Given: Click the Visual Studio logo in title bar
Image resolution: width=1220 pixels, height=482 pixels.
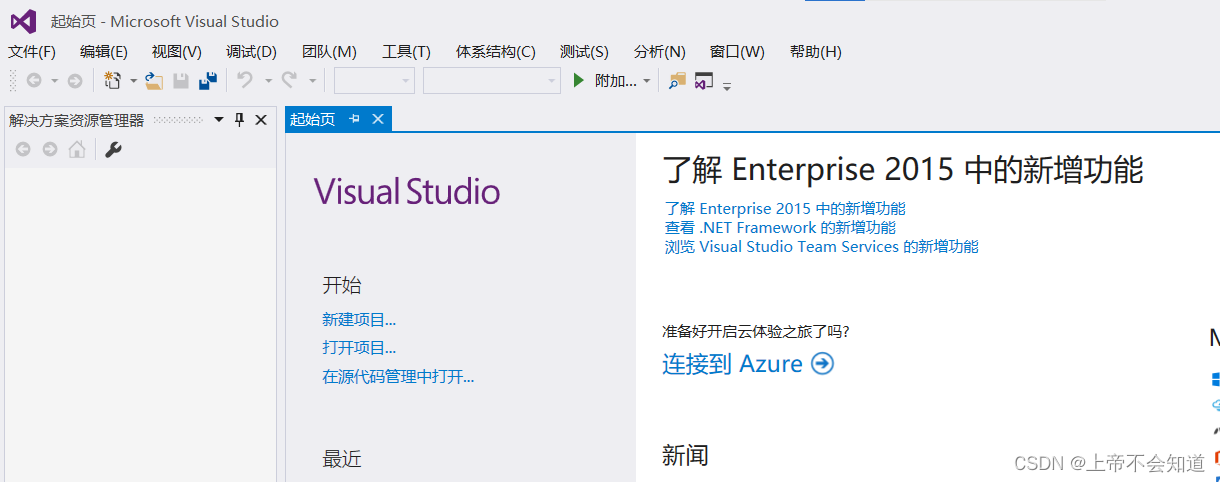Looking at the screenshot, I should pyautogui.click(x=23, y=21).
